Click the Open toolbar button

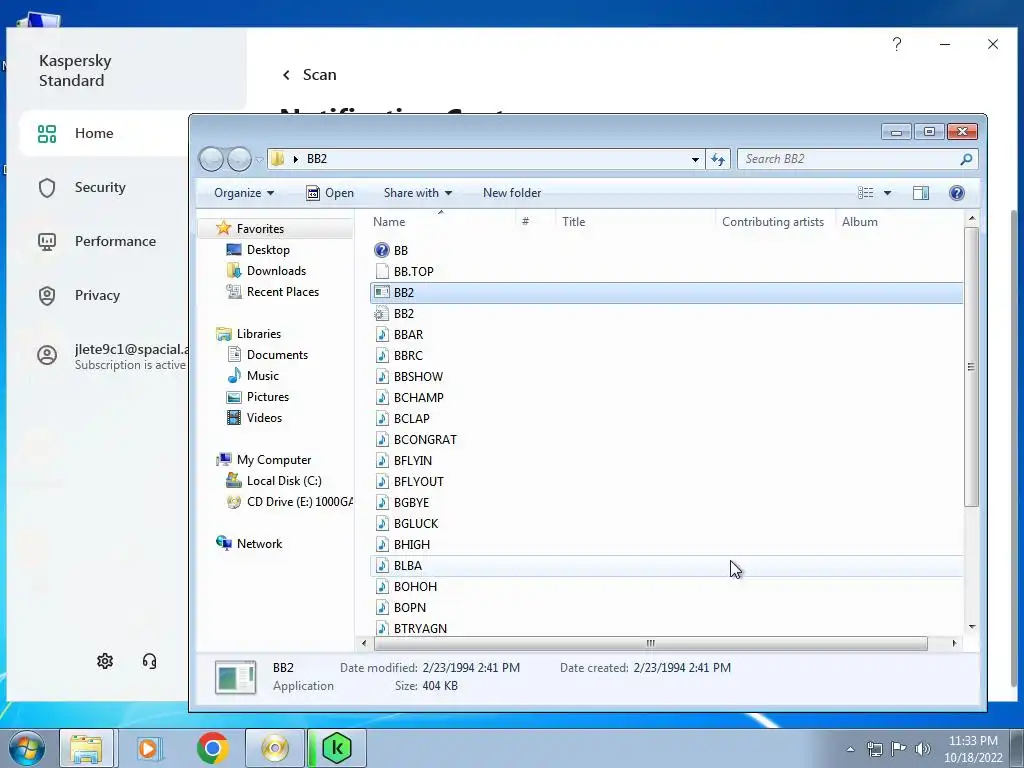(330, 193)
